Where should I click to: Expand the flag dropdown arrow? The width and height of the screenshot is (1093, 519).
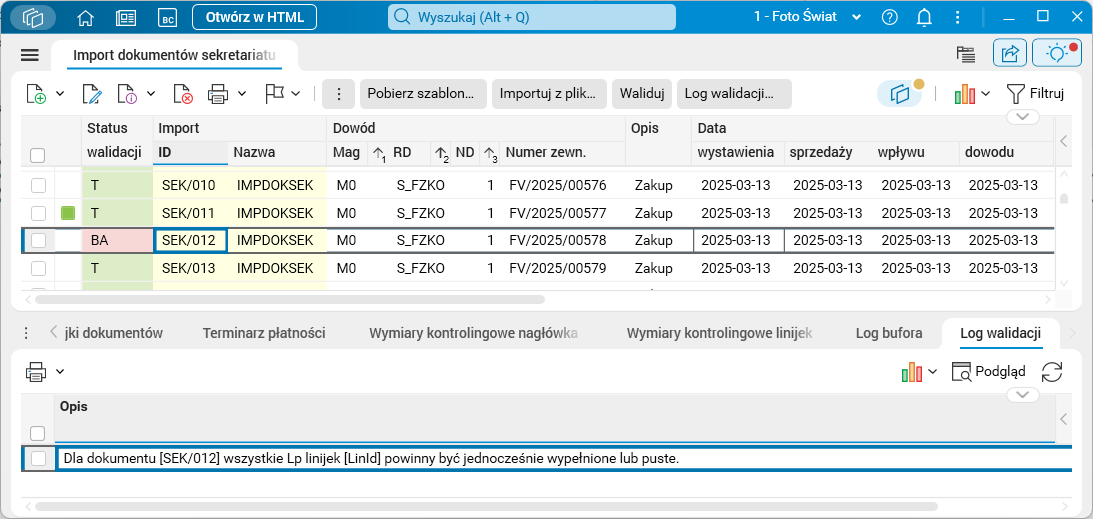[296, 94]
